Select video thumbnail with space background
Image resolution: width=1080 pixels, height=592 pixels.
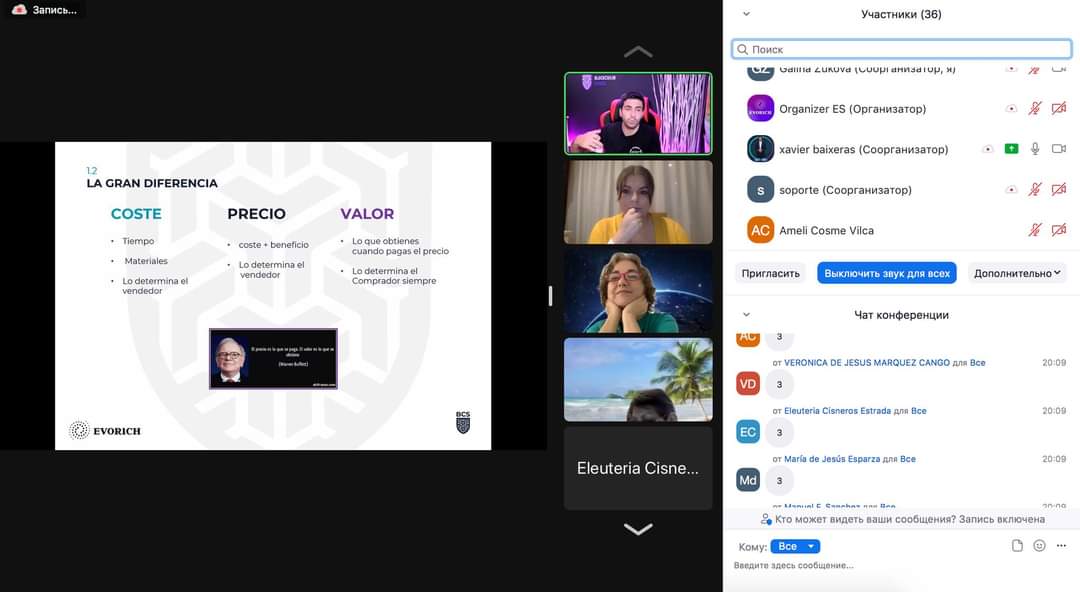pos(638,291)
